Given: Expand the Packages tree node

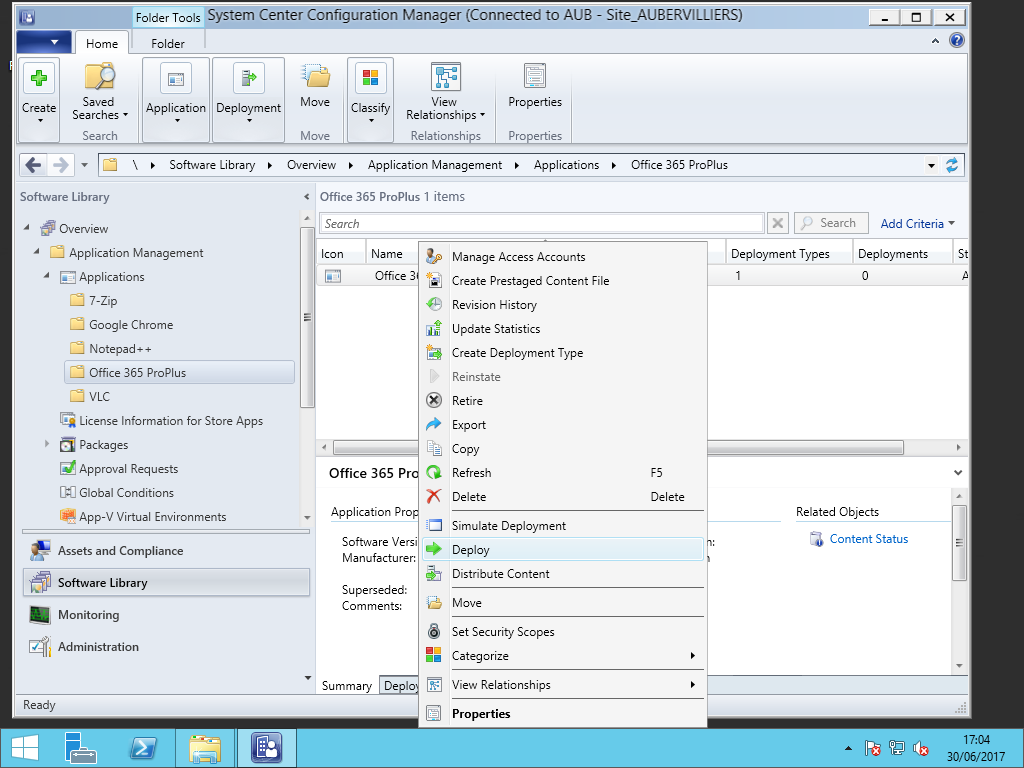Looking at the screenshot, I should pyautogui.click(x=47, y=444).
